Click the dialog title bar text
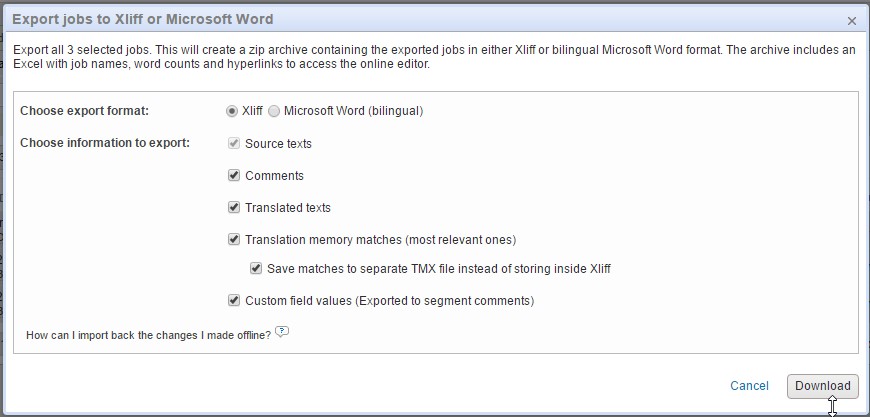The width and height of the screenshot is (870, 417). [142, 19]
